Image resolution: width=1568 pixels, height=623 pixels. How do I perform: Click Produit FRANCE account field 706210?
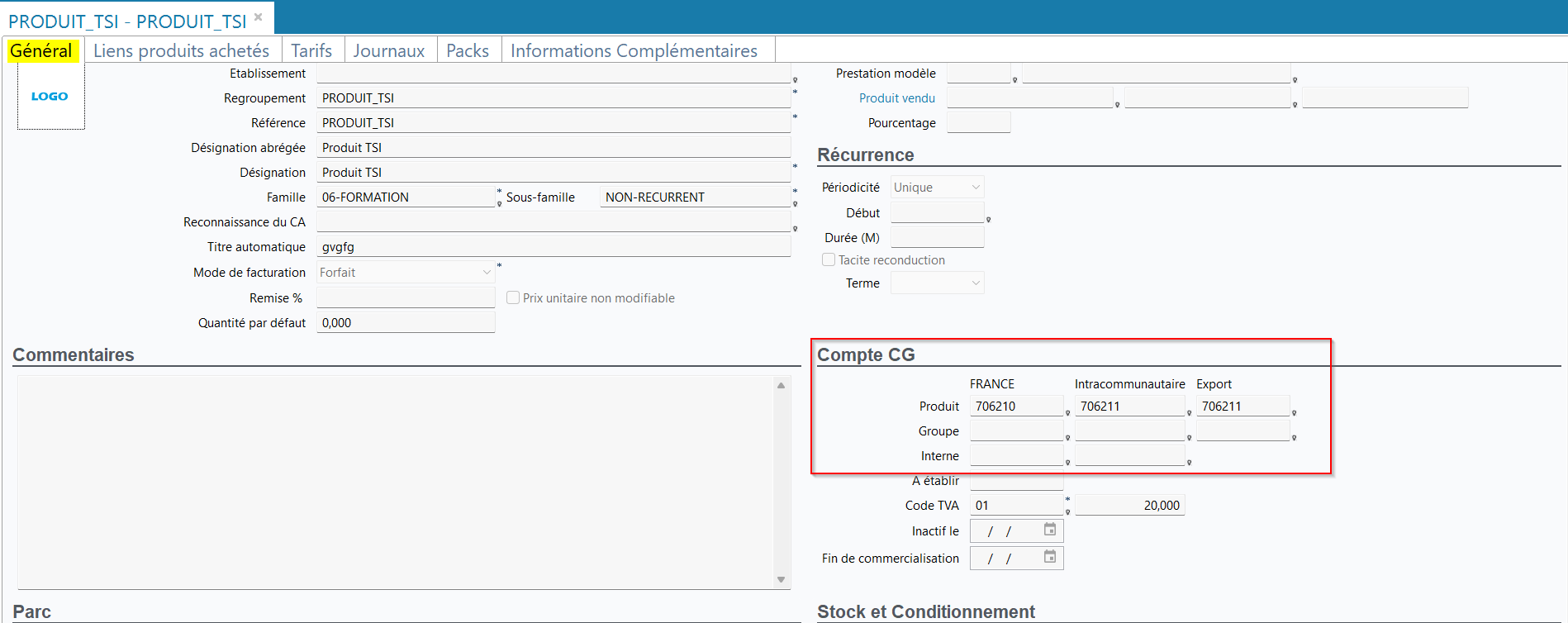click(x=1016, y=406)
